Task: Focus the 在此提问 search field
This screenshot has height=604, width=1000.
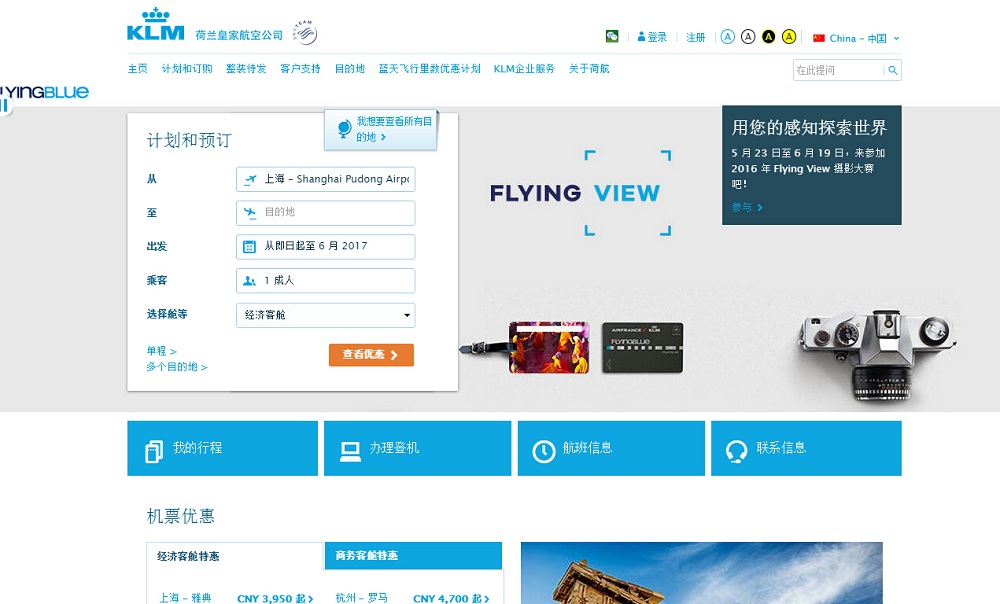Action: [x=839, y=70]
